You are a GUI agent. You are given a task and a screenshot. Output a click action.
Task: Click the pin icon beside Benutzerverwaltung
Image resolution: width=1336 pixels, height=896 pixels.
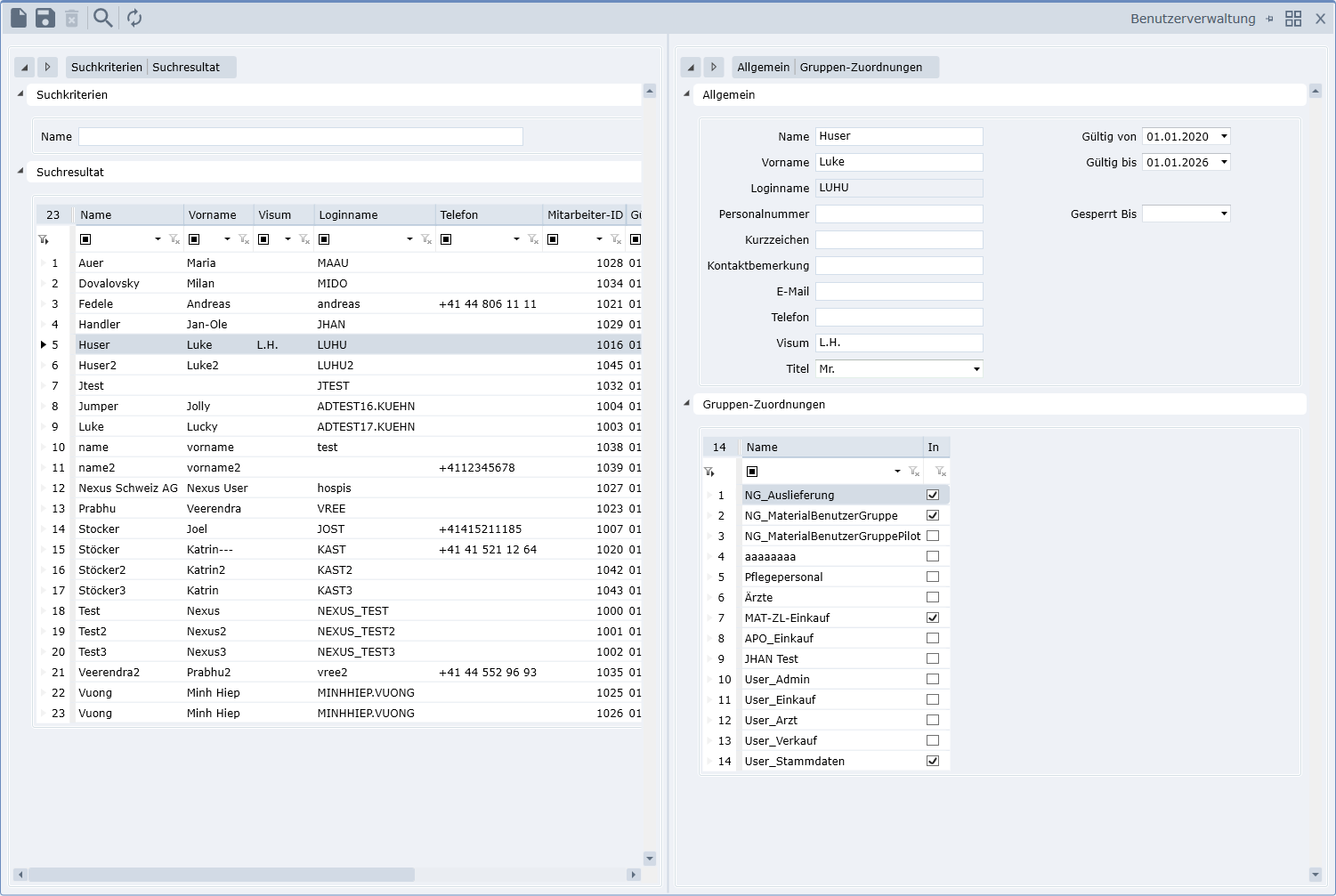click(x=1269, y=19)
